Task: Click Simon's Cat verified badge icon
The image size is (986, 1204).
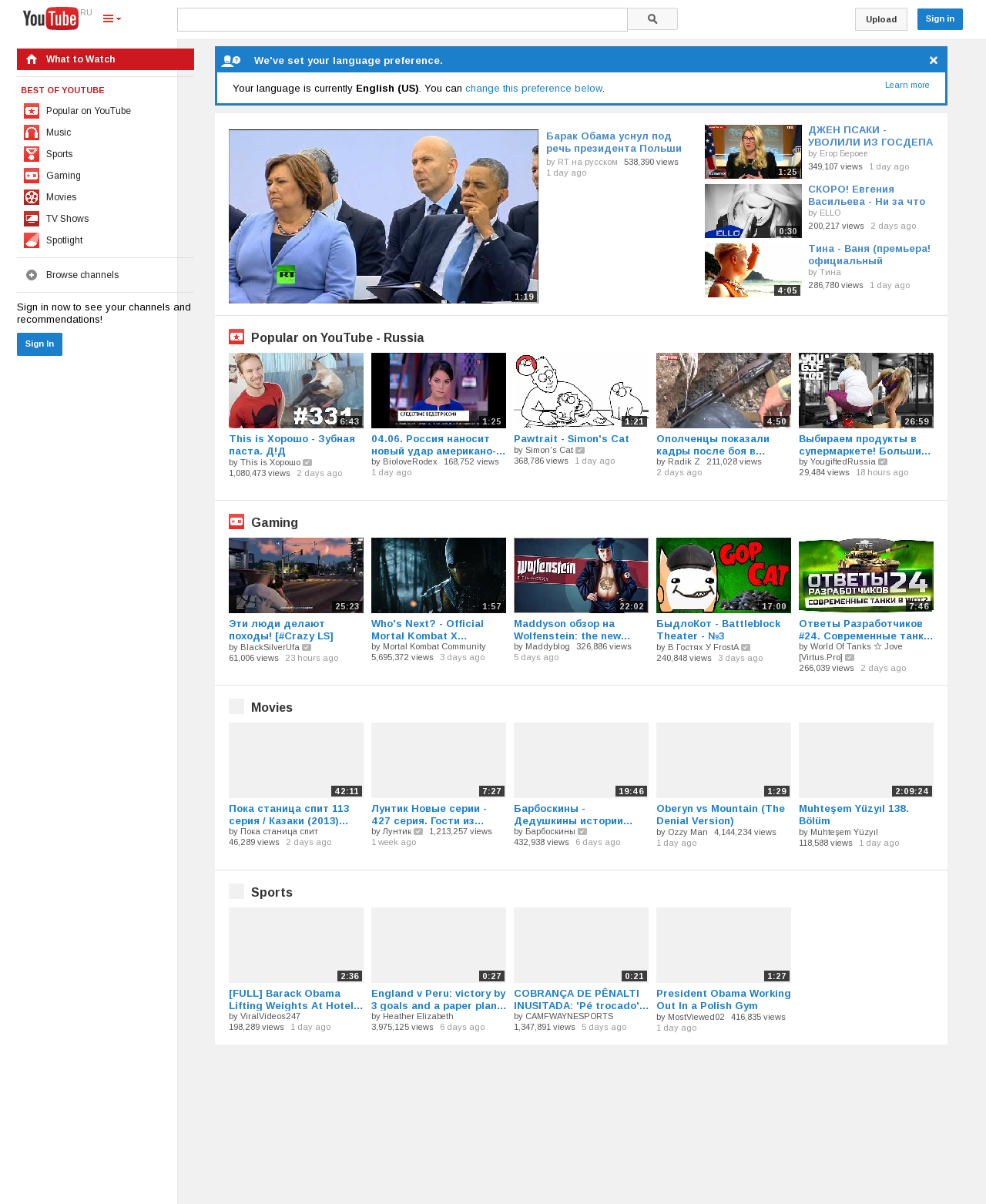Action: click(580, 451)
